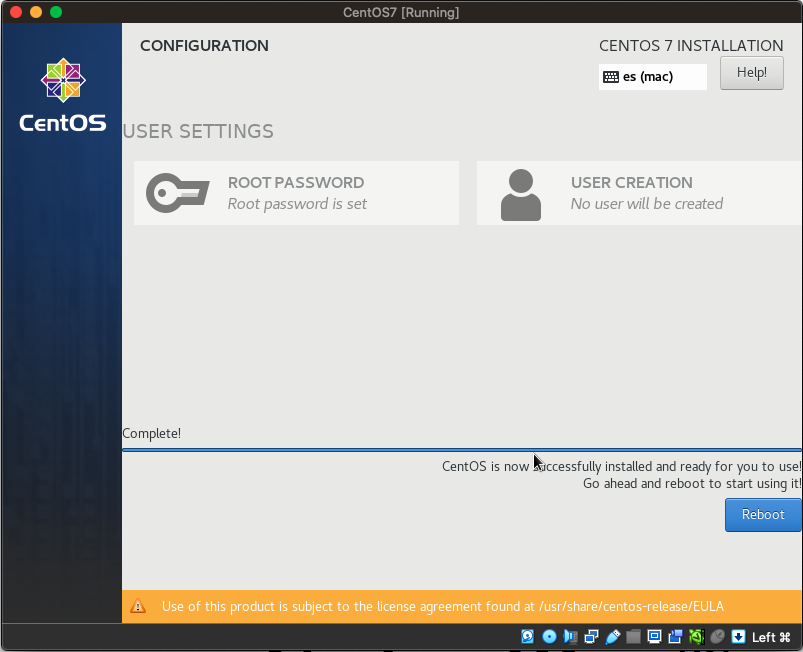Click the key icon for root password
The image size is (803, 652).
tap(177, 193)
